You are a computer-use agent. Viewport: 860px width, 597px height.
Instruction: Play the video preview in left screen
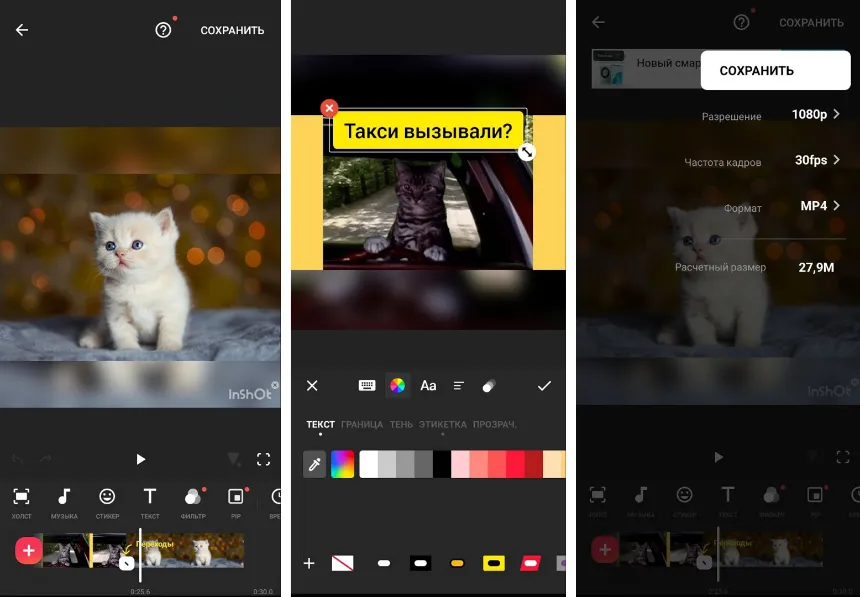coord(140,459)
